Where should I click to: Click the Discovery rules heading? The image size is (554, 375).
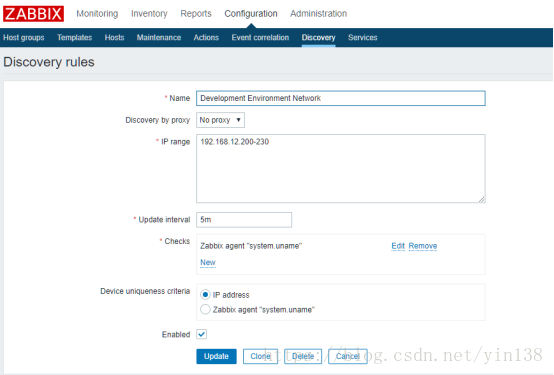tap(49, 62)
